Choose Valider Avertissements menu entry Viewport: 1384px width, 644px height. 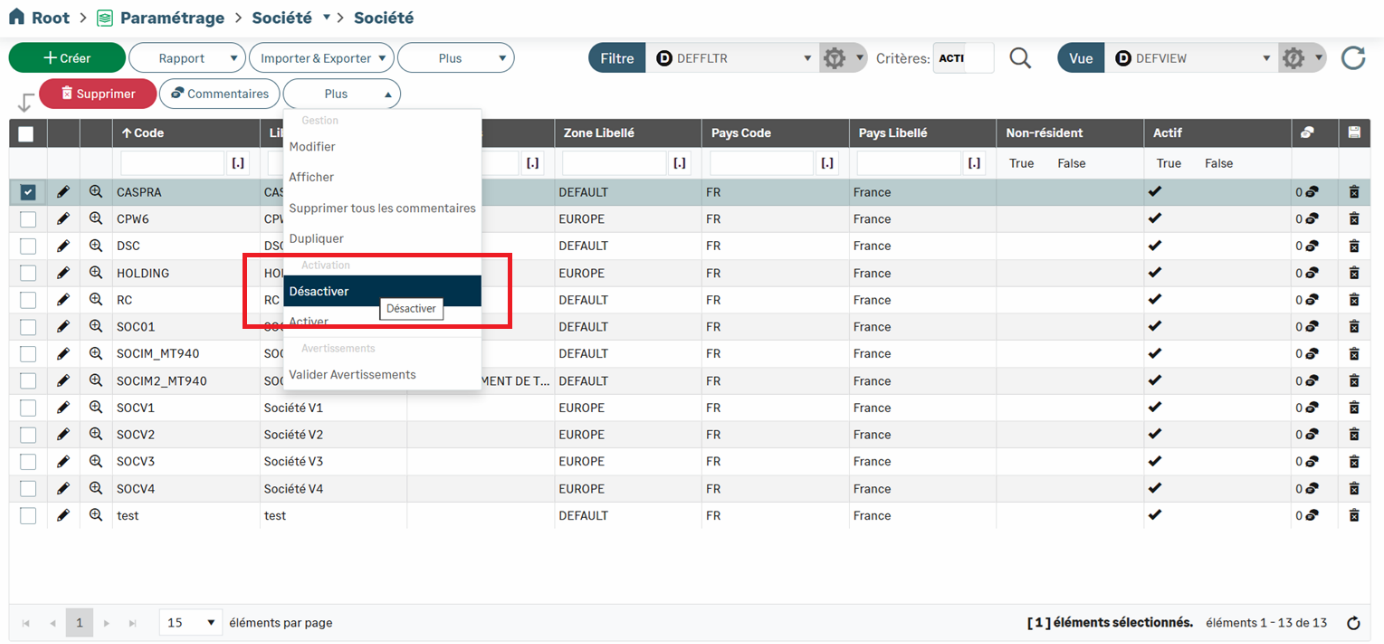pos(352,375)
